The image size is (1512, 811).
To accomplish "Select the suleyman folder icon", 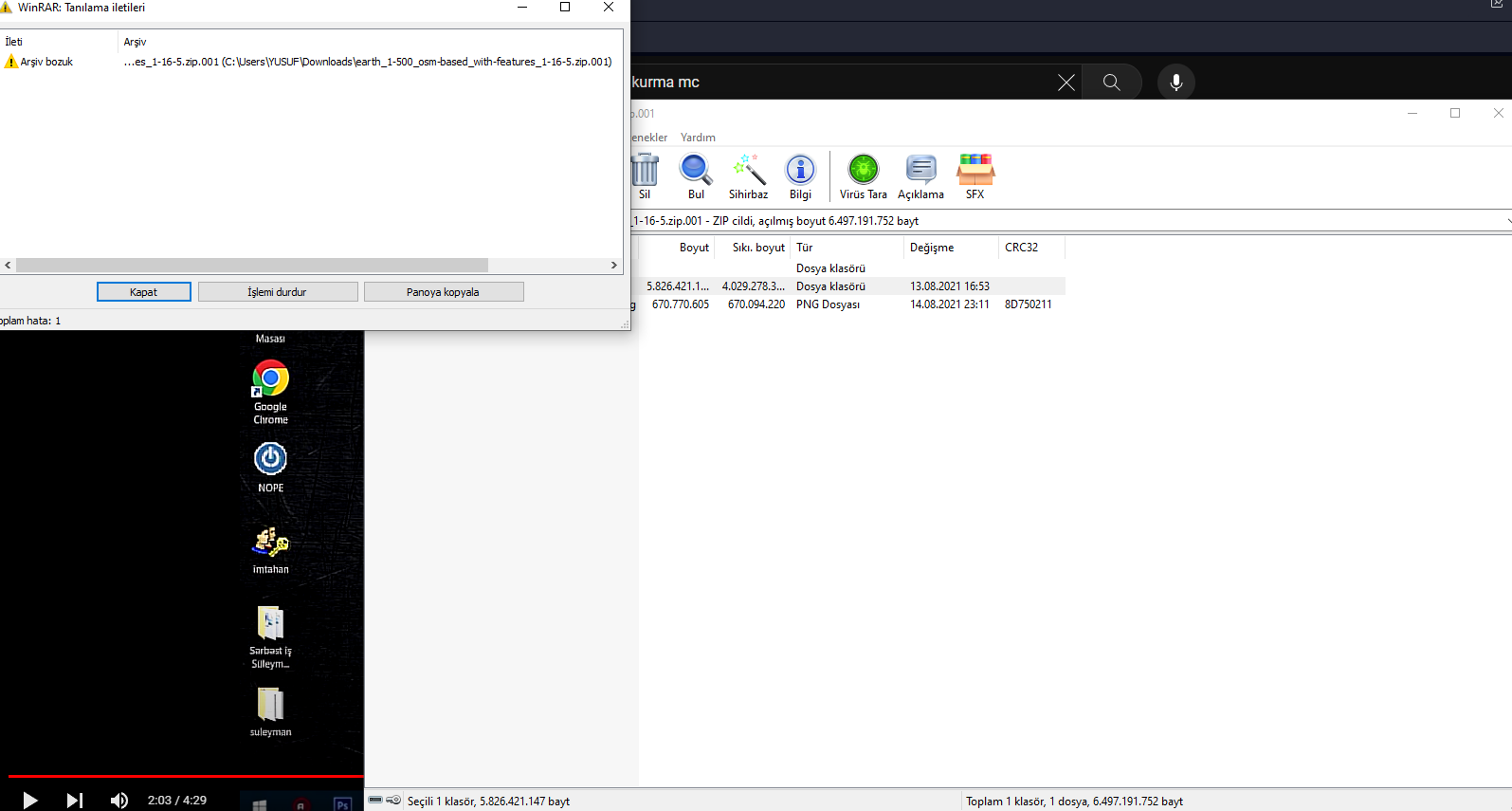I will (270, 711).
